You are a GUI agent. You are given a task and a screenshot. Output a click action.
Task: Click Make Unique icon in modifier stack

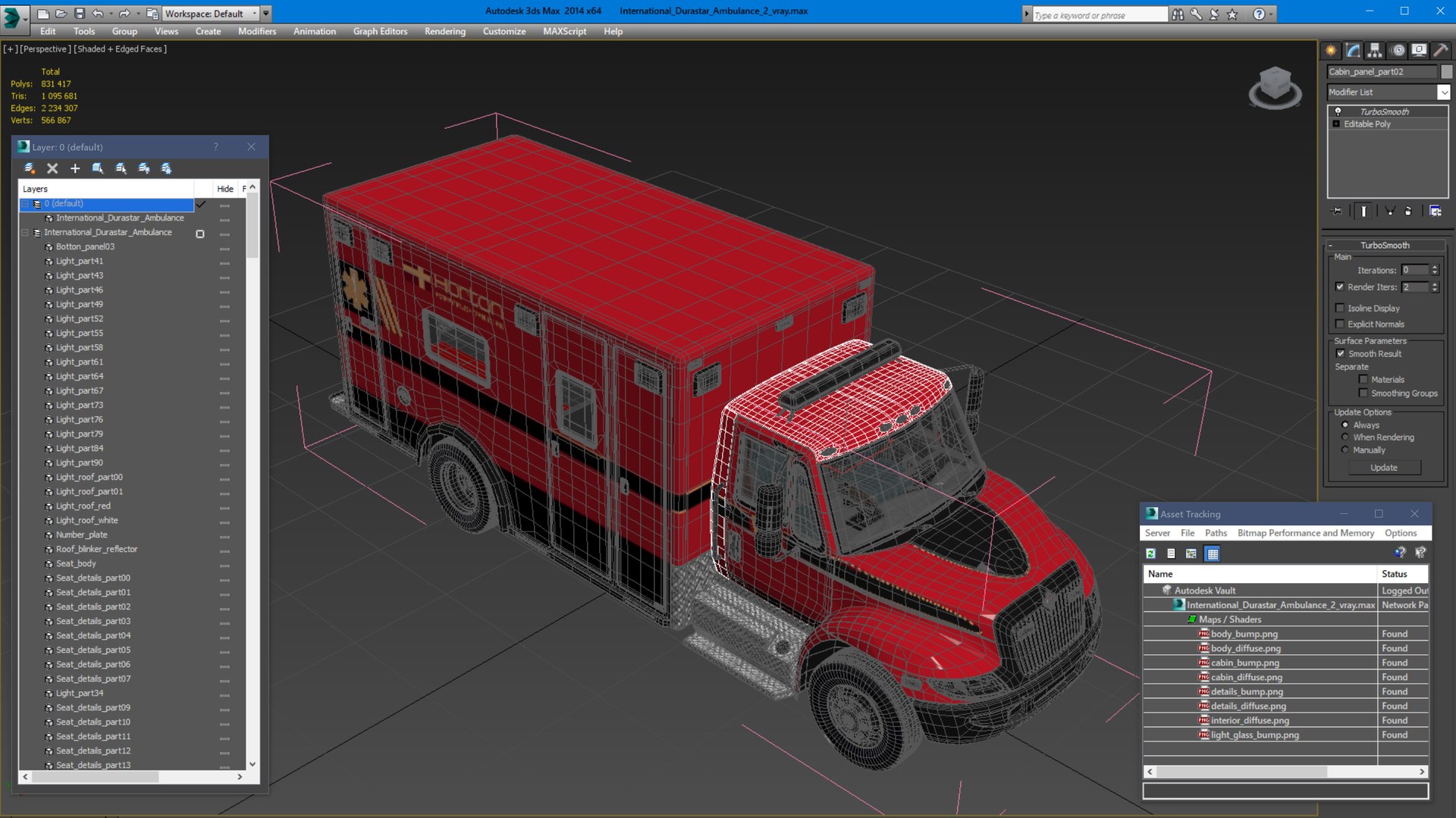point(1389,211)
